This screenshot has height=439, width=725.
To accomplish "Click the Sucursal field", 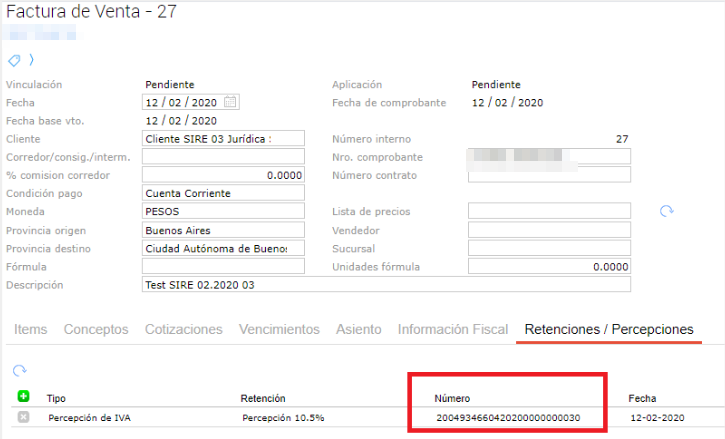I will 549,248.
